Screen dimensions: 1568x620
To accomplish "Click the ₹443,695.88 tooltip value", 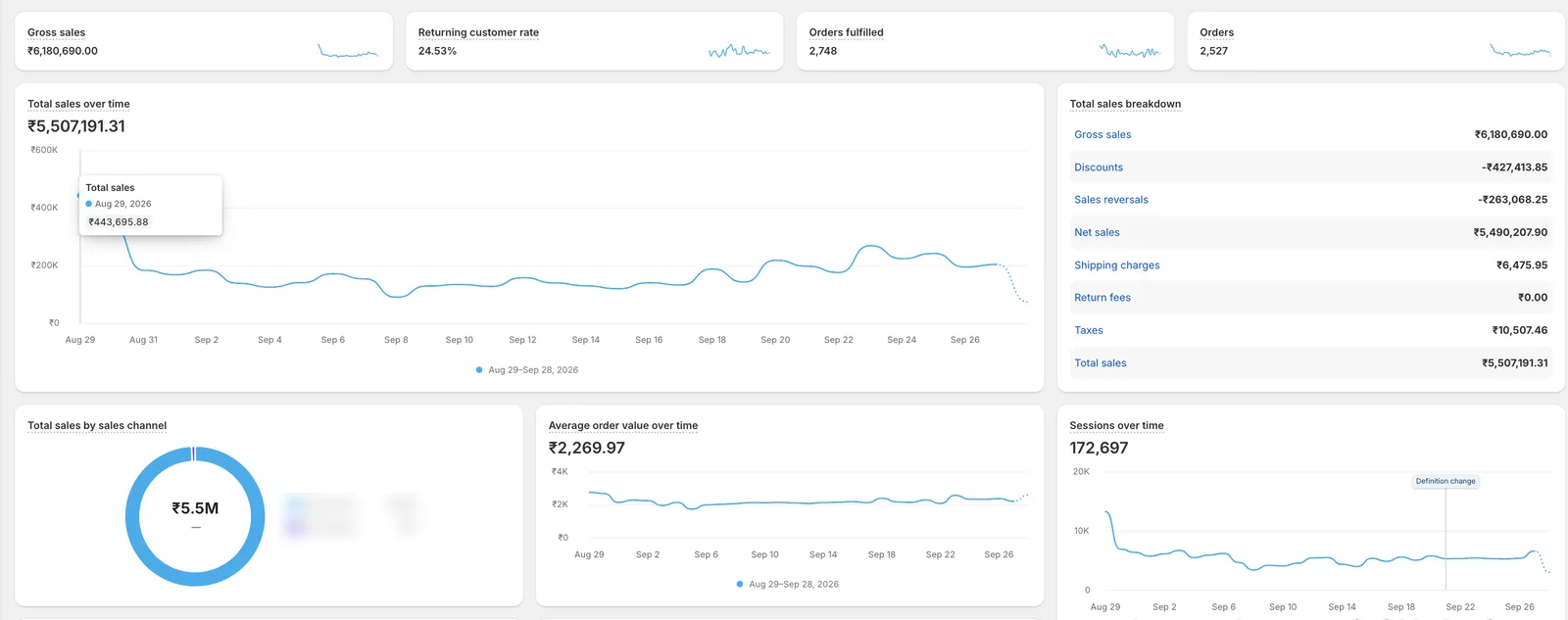I will tap(119, 222).
